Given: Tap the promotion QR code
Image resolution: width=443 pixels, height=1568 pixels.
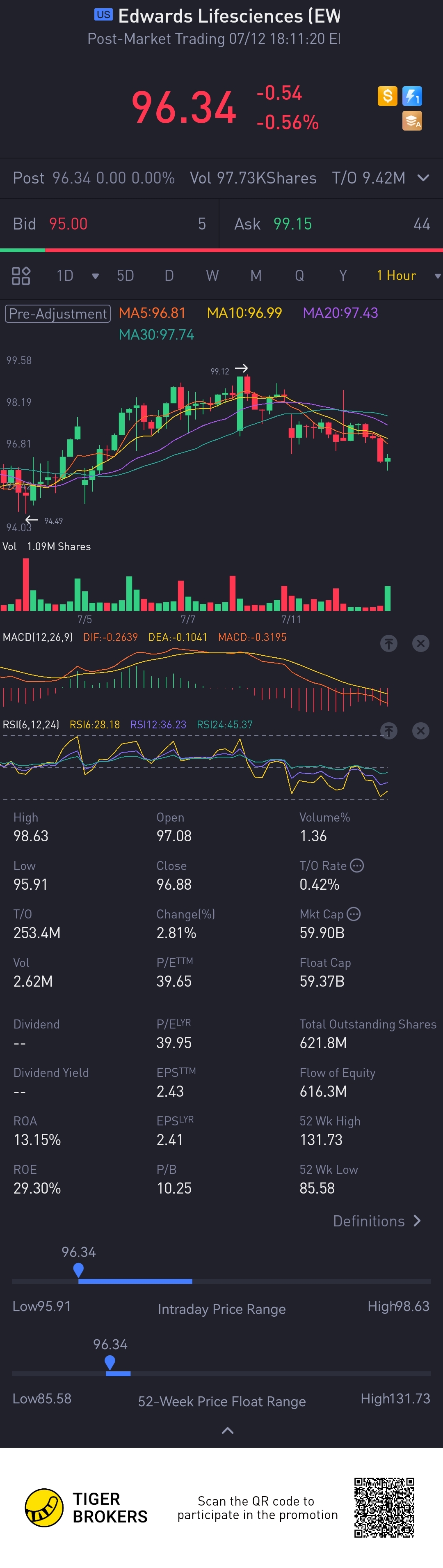Looking at the screenshot, I should coord(384,1507).
